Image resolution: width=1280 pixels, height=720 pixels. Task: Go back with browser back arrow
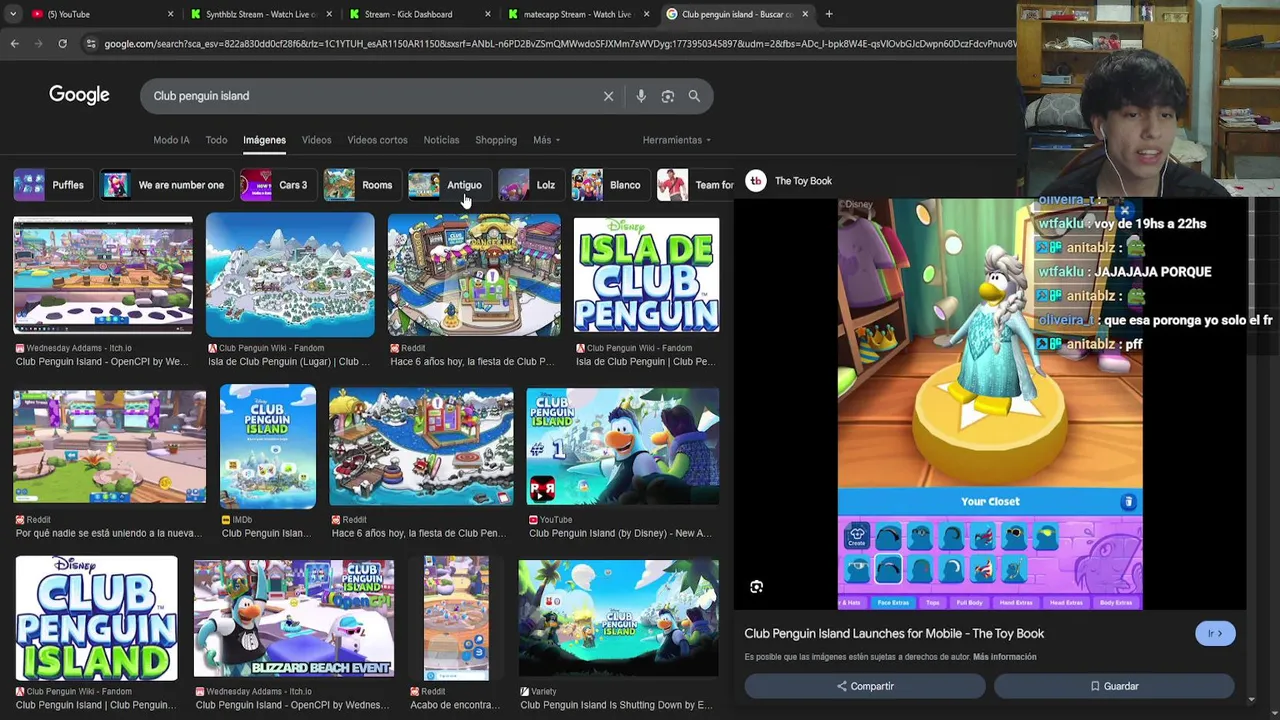(x=14, y=43)
